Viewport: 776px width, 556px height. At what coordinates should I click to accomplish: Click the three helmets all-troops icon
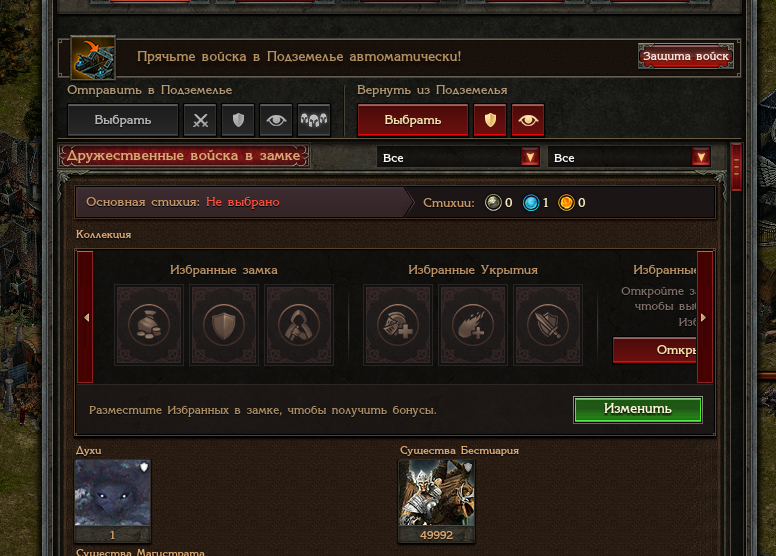click(x=314, y=120)
